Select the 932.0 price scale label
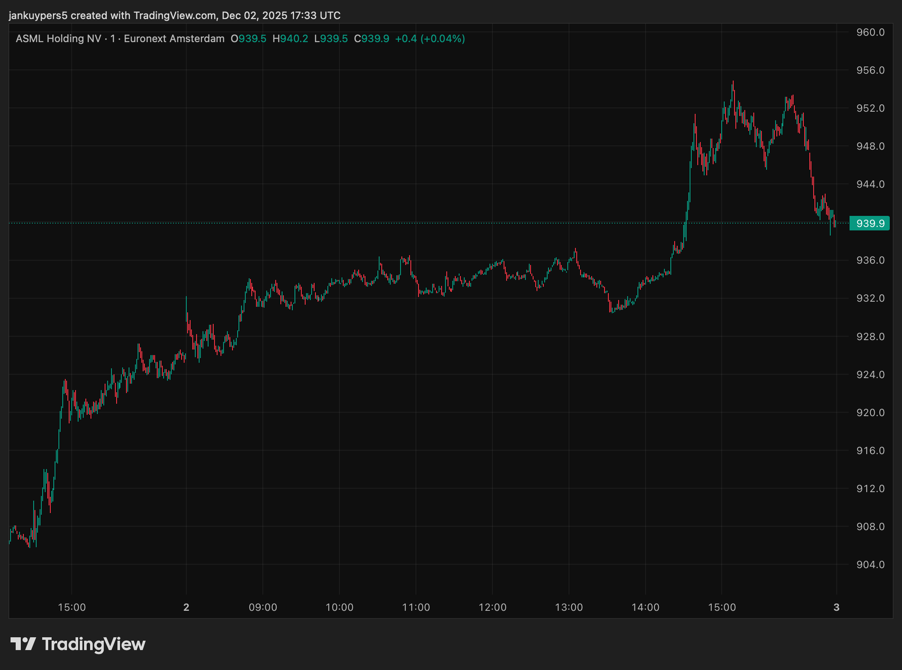Screen dimensions: 902x670 [870, 298]
